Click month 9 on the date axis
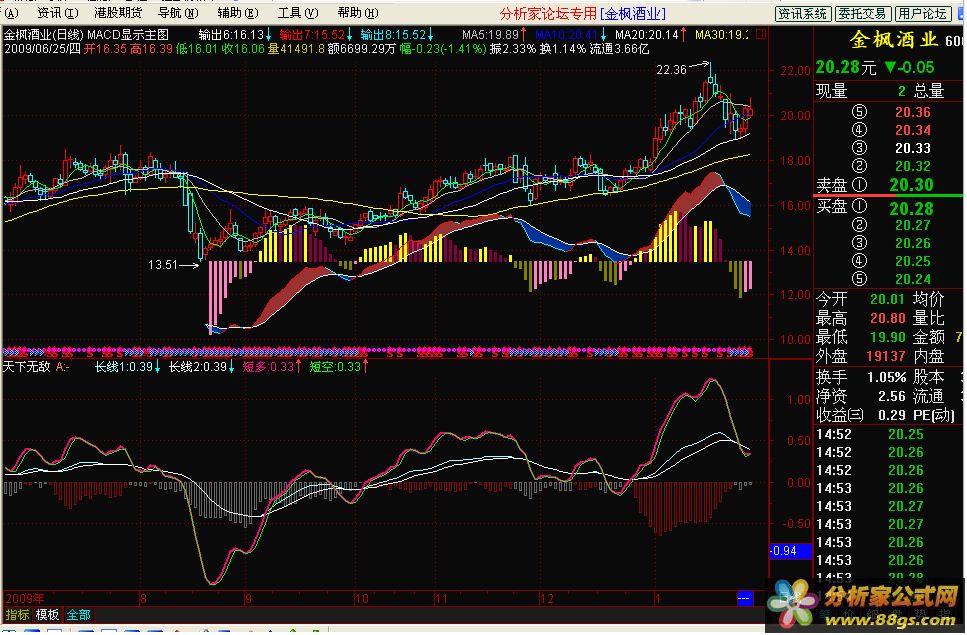The image size is (967, 635). (x=248, y=598)
